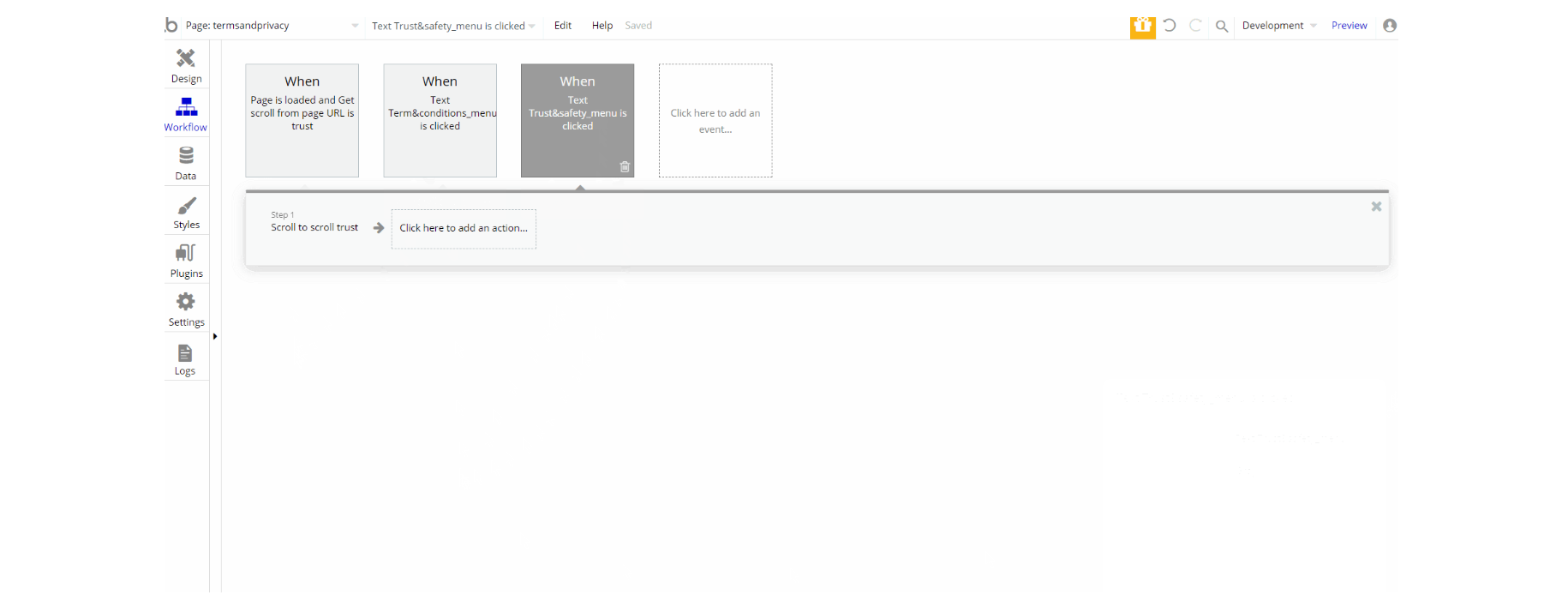Open the Settings gear icon
This screenshot has height=595, width=1568.
click(x=186, y=302)
